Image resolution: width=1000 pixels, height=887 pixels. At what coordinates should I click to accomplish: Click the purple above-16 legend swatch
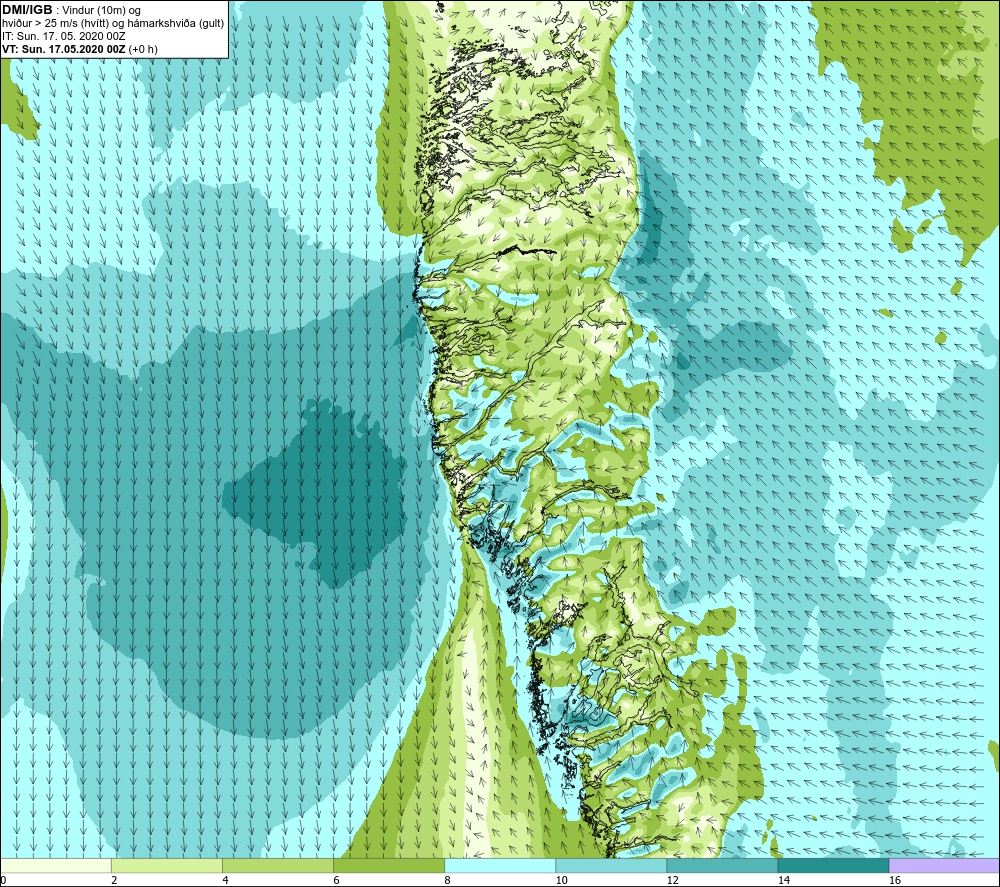point(944,865)
